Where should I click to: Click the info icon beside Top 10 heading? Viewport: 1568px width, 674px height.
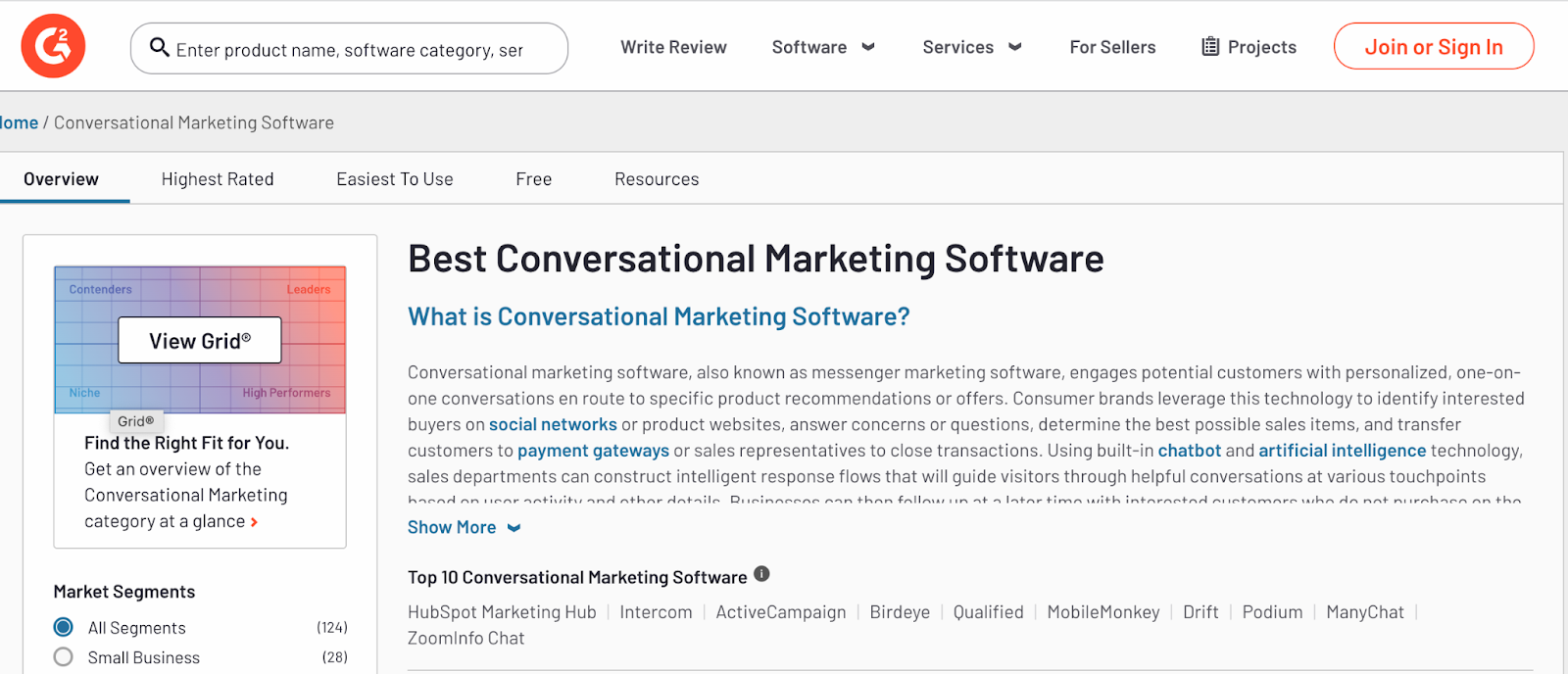coord(761,574)
